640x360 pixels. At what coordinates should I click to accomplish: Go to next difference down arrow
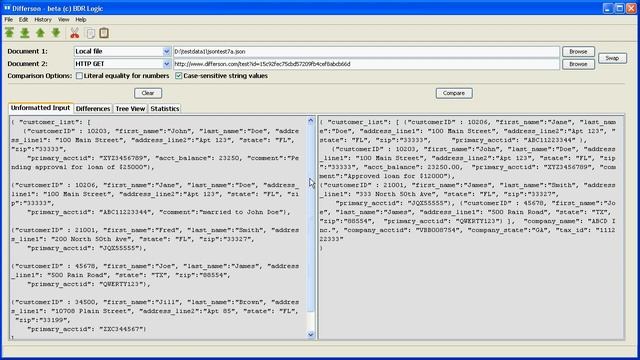pyautogui.click(x=56, y=33)
